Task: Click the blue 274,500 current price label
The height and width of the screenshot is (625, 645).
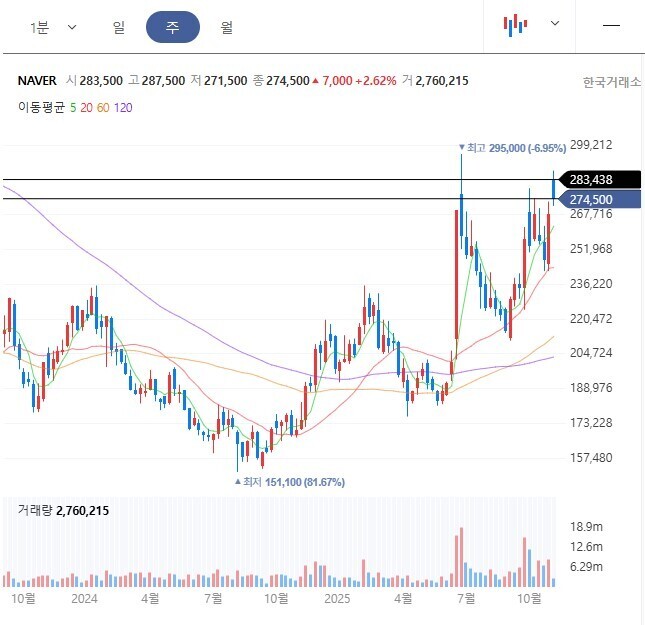Action: click(600, 200)
